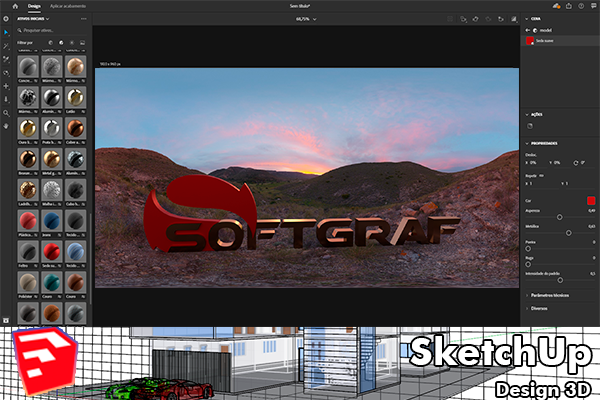Open the Ativos Iniciais assets dropdown
The width and height of the screenshot is (600, 400).
[x=33, y=19]
